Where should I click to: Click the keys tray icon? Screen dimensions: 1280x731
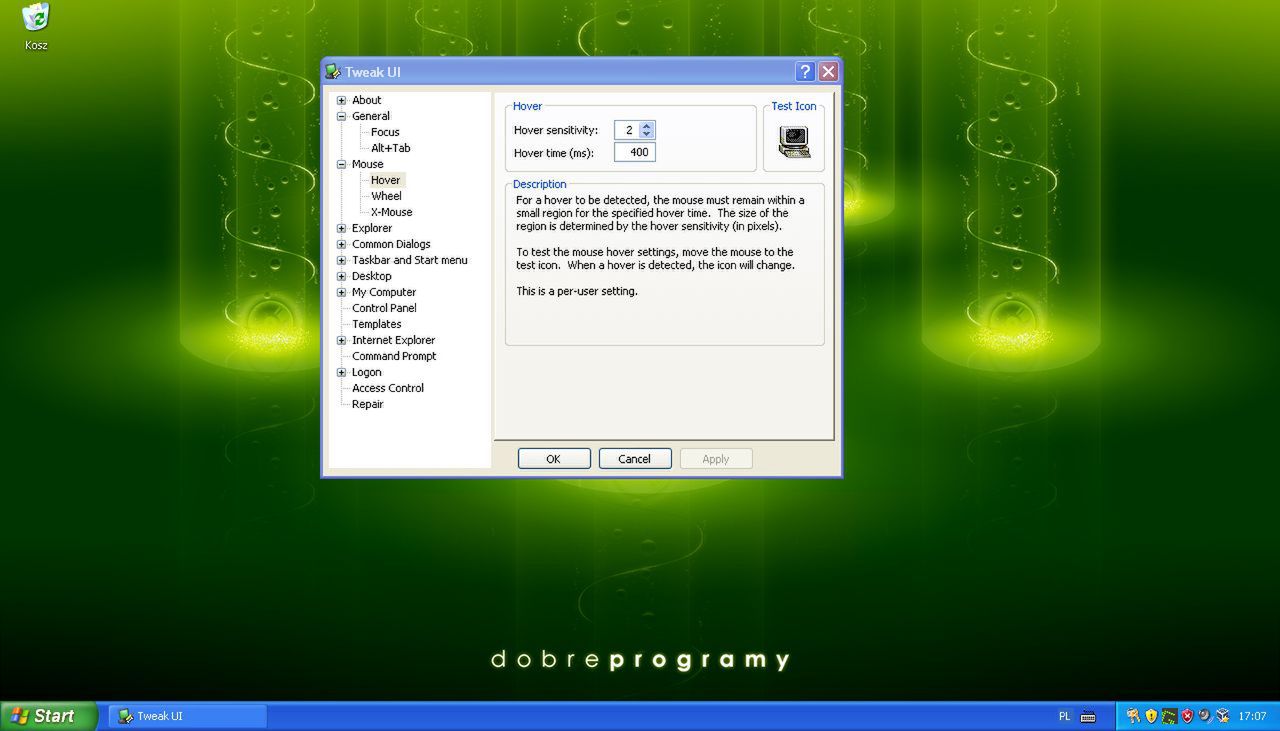click(x=1133, y=716)
